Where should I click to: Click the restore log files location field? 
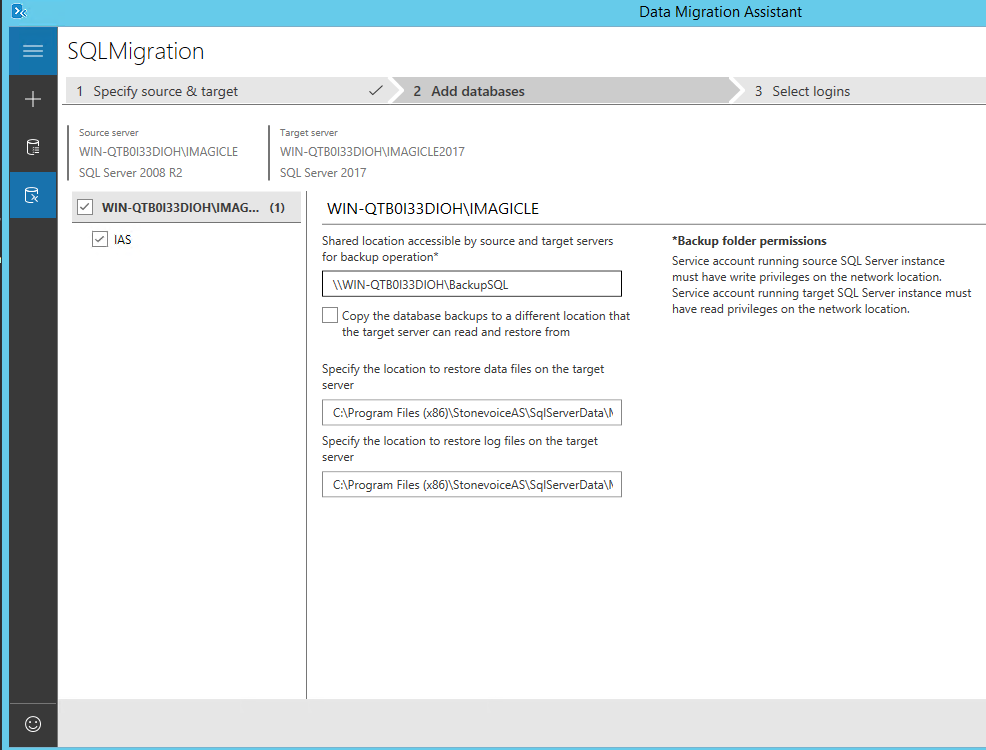pyautogui.click(x=471, y=484)
